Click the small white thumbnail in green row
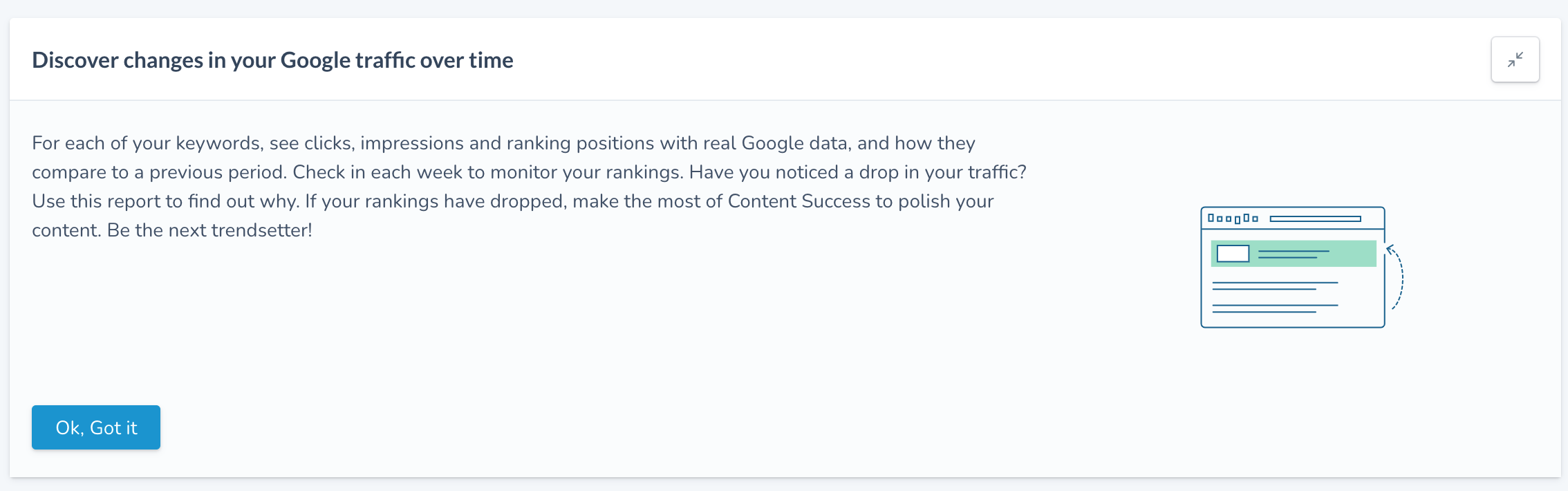This screenshot has width=1568, height=491. pyautogui.click(x=1233, y=254)
